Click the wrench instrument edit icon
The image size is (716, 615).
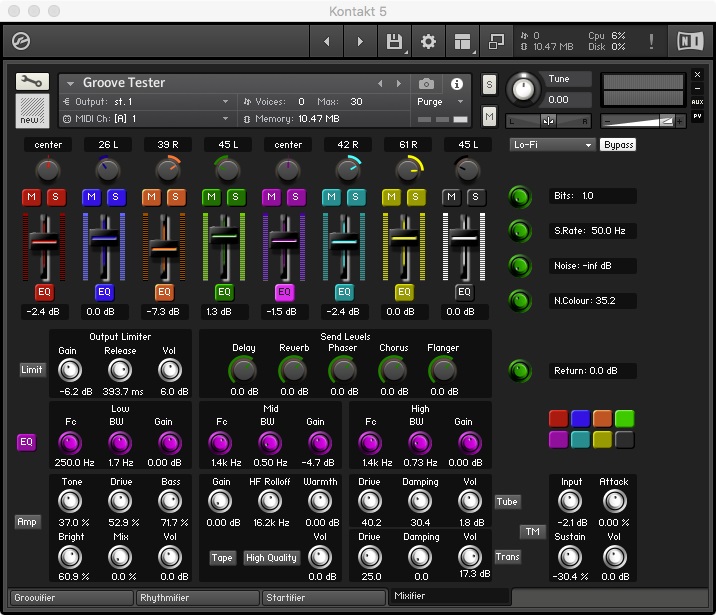(x=32, y=82)
